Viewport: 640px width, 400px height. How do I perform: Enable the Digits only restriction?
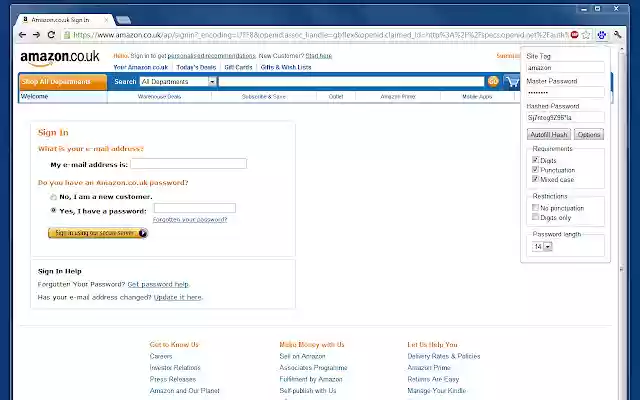coord(535,217)
